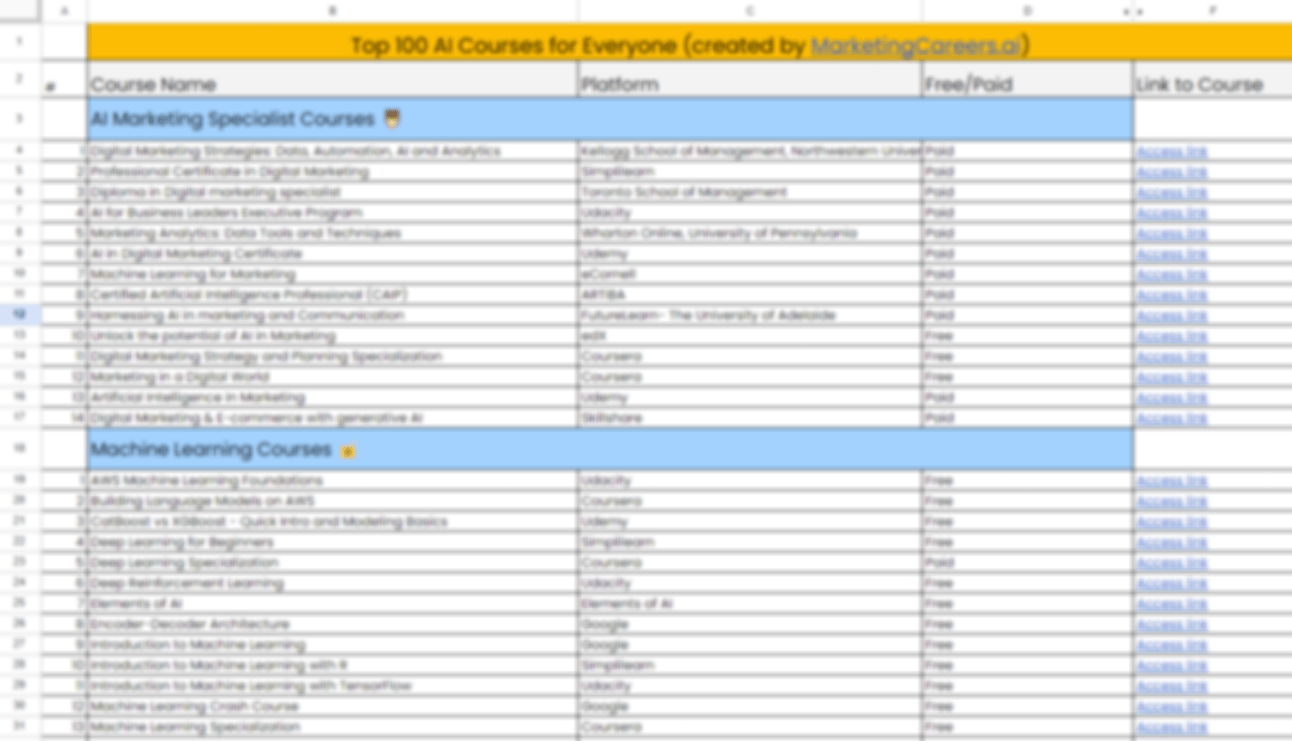The height and width of the screenshot is (741, 1292).
Task: Select cell 'Digital Marketing Strategy and Planning Specialization'
Action: click(x=332, y=357)
